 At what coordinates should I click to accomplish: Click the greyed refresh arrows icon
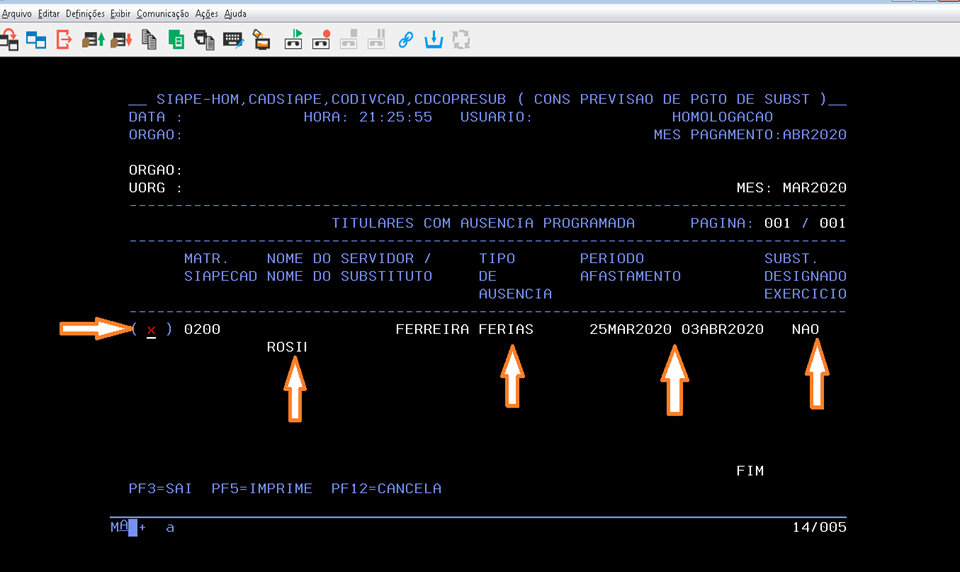coord(461,40)
